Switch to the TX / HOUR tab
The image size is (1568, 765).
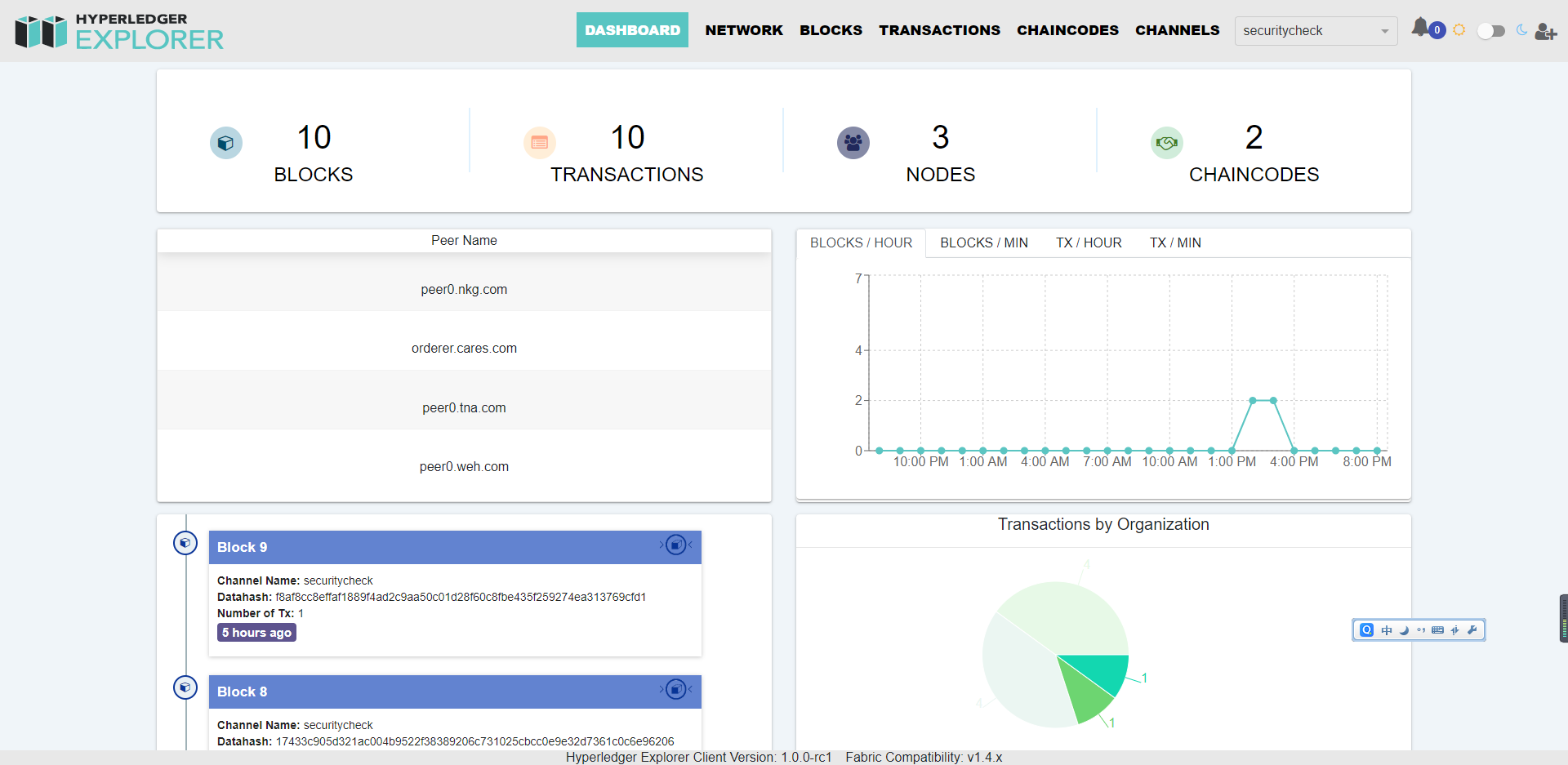pyautogui.click(x=1088, y=242)
